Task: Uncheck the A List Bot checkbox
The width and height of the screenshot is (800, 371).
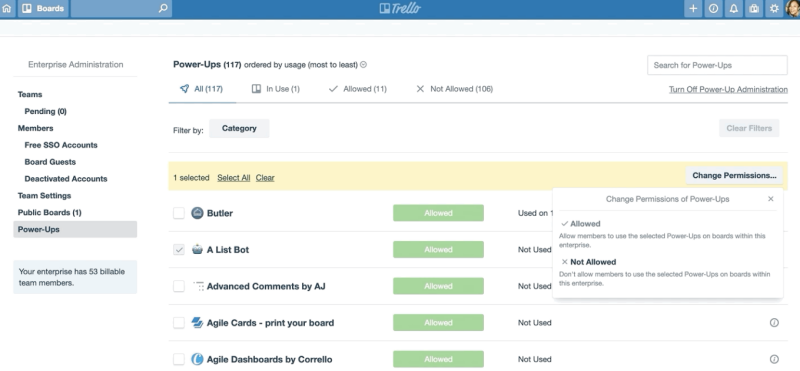Action: click(x=179, y=250)
